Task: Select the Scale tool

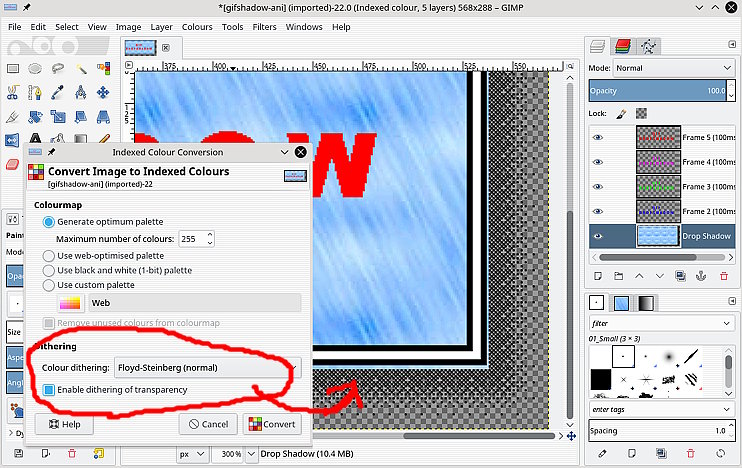Action: point(58,116)
